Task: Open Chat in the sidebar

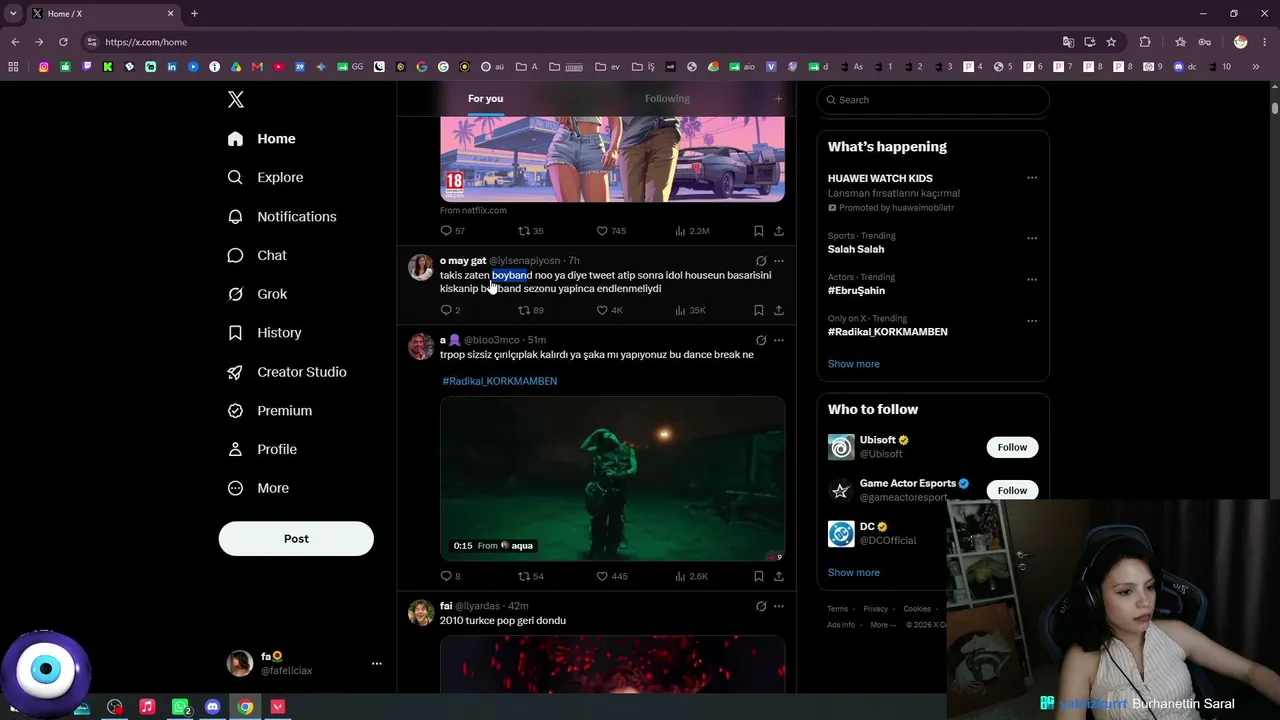Action: [257, 255]
